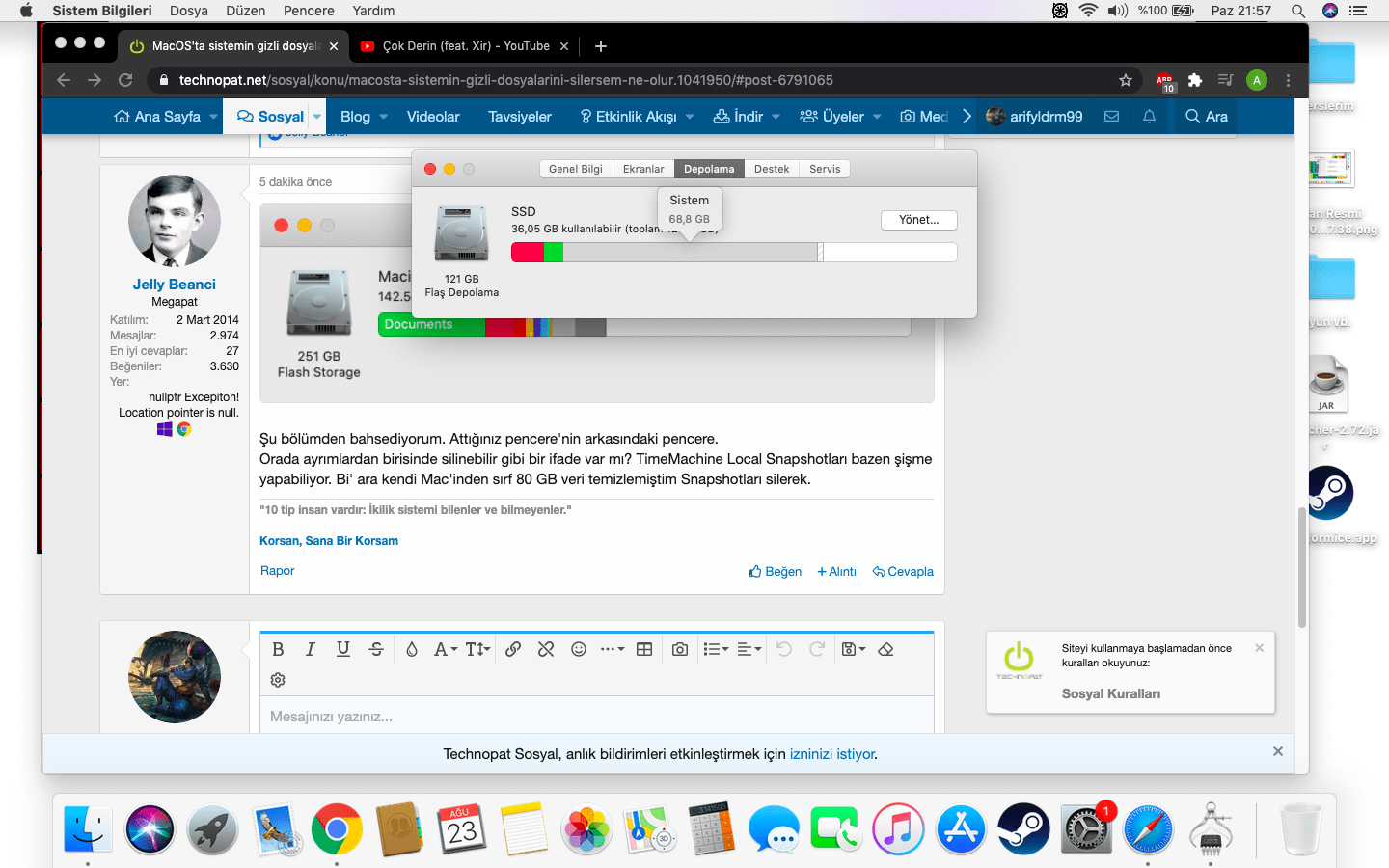This screenshot has width=1389, height=868.
Task: Open forum notifications bell
Action: click(x=1149, y=116)
